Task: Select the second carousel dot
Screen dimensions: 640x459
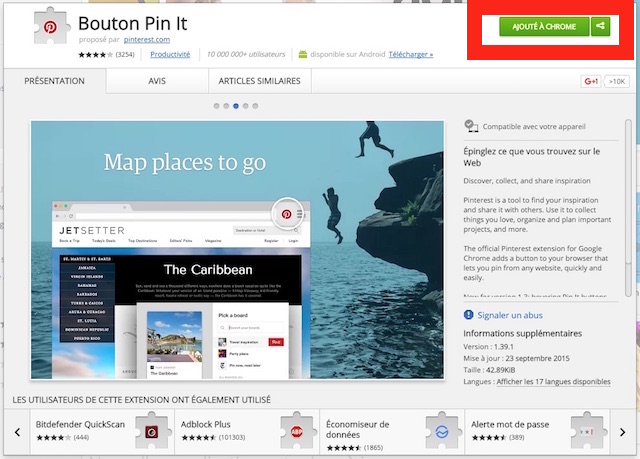Action: (226, 106)
